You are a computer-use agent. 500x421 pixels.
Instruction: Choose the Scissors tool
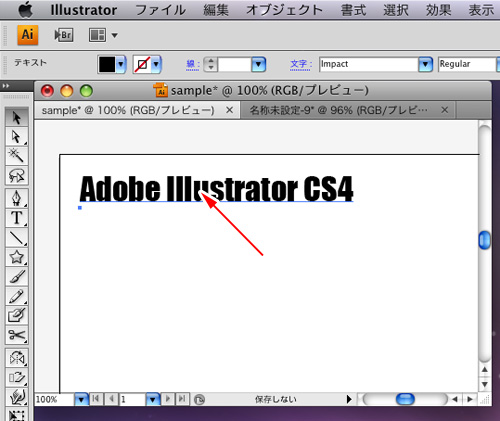(16, 335)
